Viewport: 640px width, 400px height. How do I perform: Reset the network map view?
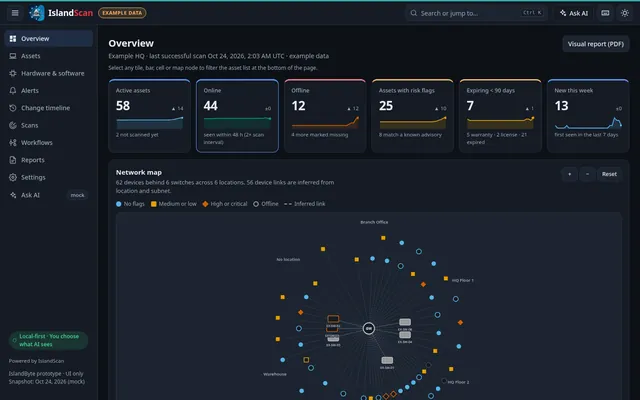coord(609,174)
